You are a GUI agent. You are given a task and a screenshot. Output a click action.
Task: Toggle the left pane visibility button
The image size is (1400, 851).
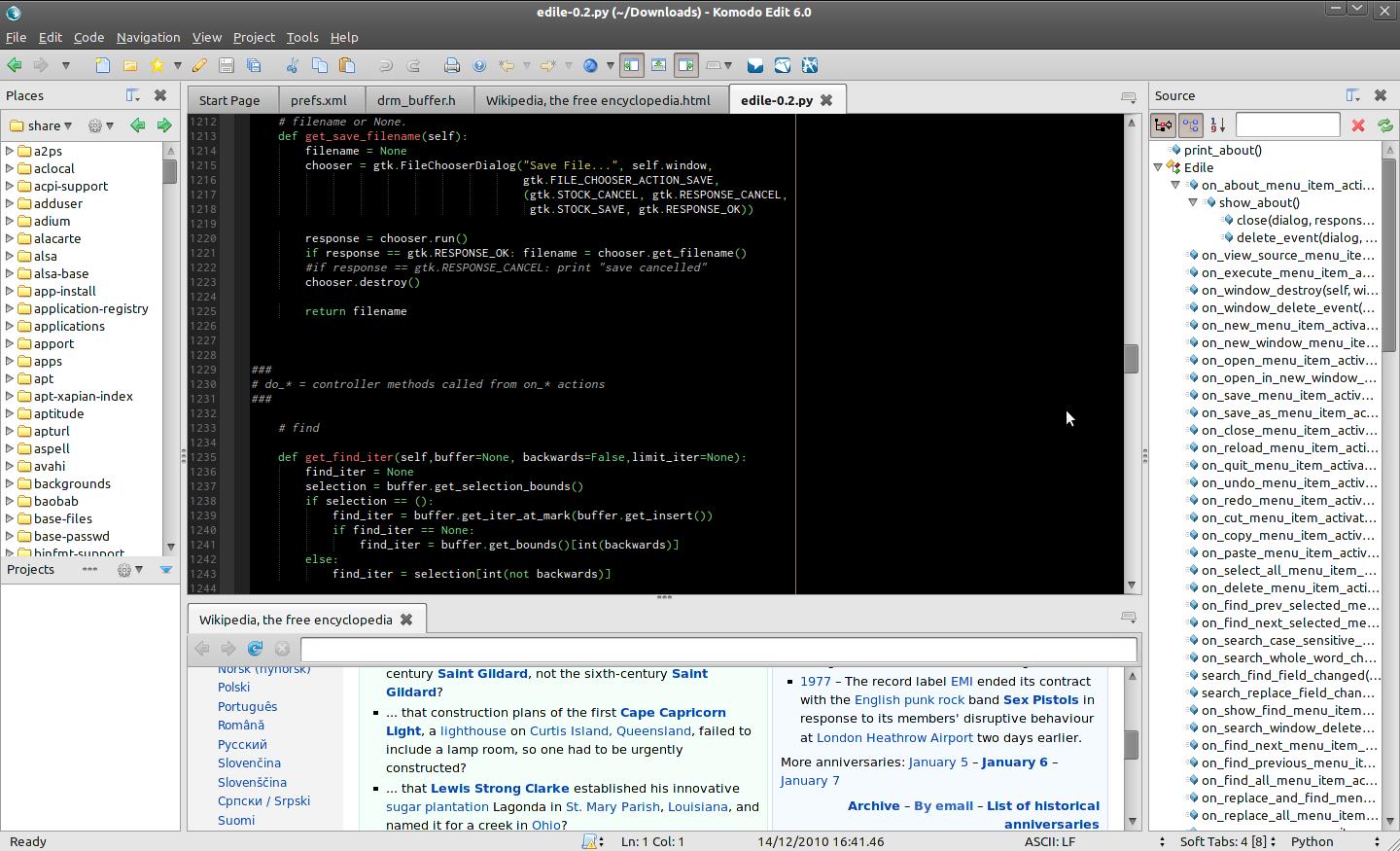pyautogui.click(x=630, y=65)
